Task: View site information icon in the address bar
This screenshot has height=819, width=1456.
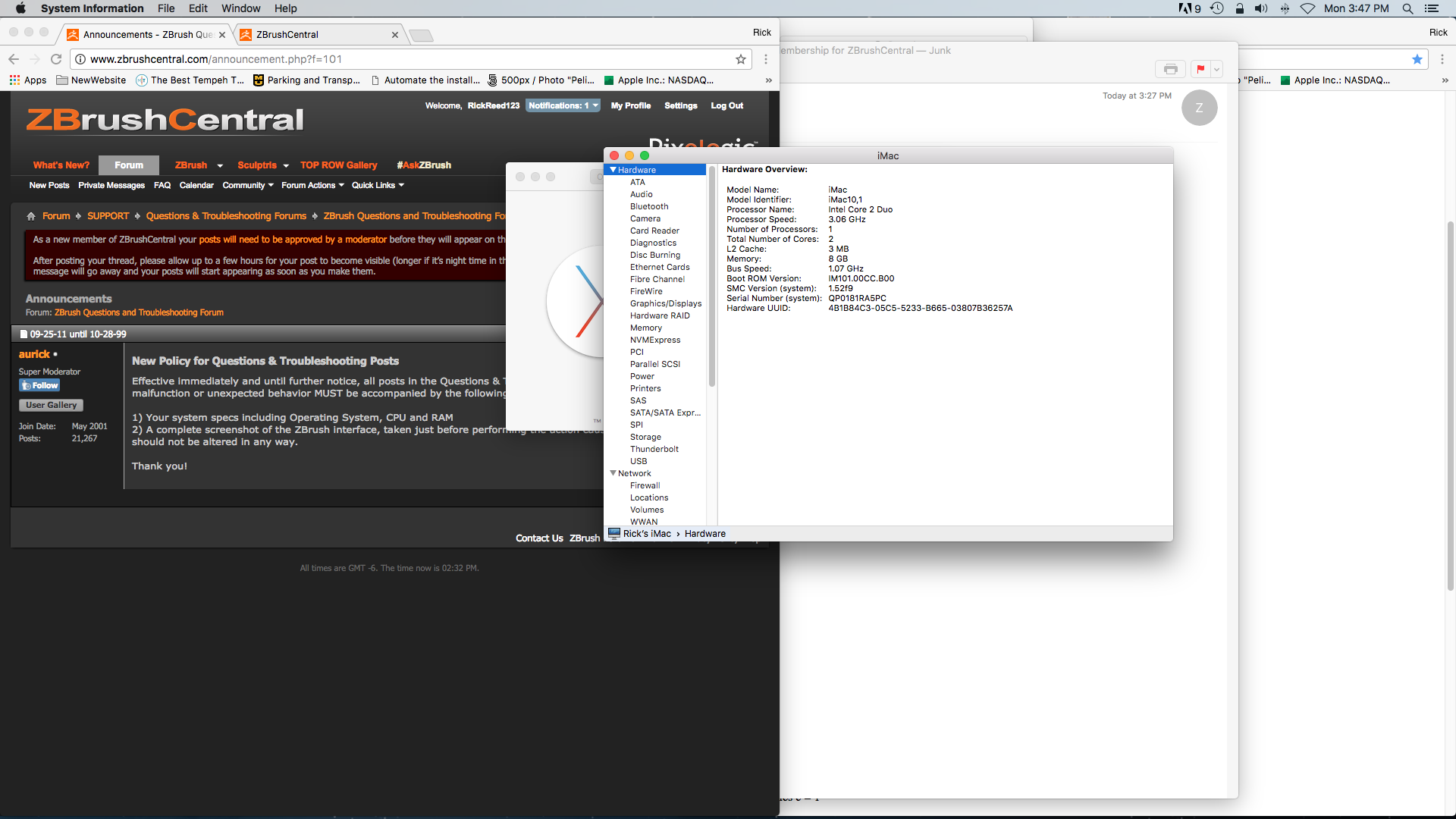Action: [80, 59]
